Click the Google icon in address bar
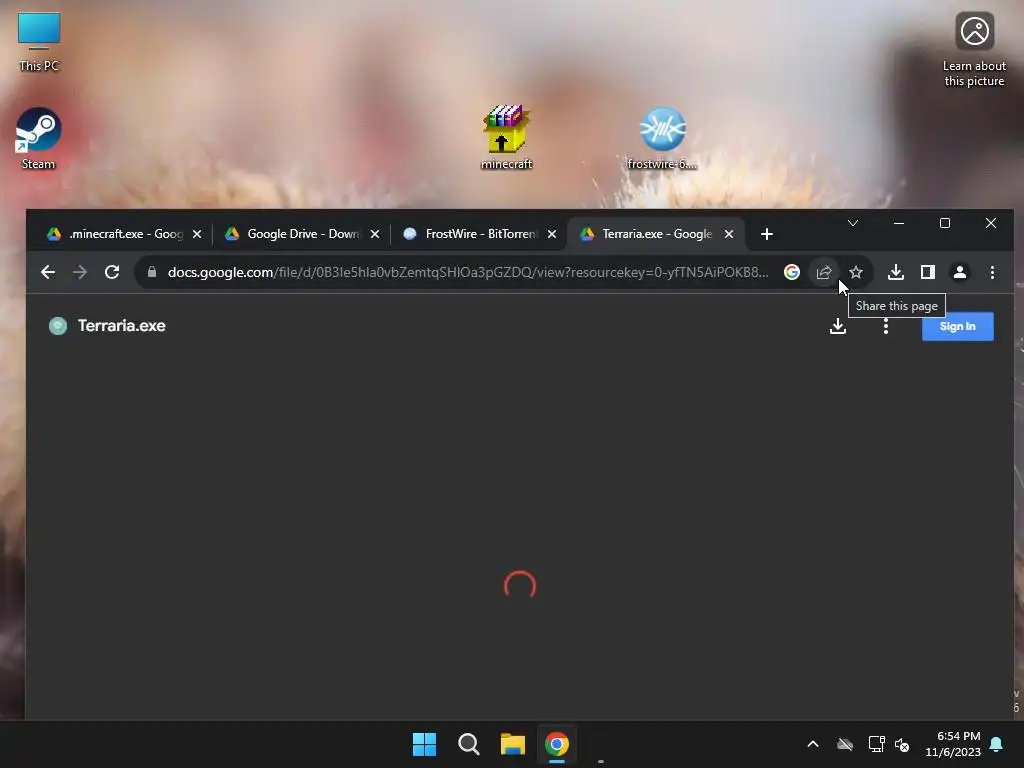Viewport: 1024px width, 768px height. tap(792, 272)
